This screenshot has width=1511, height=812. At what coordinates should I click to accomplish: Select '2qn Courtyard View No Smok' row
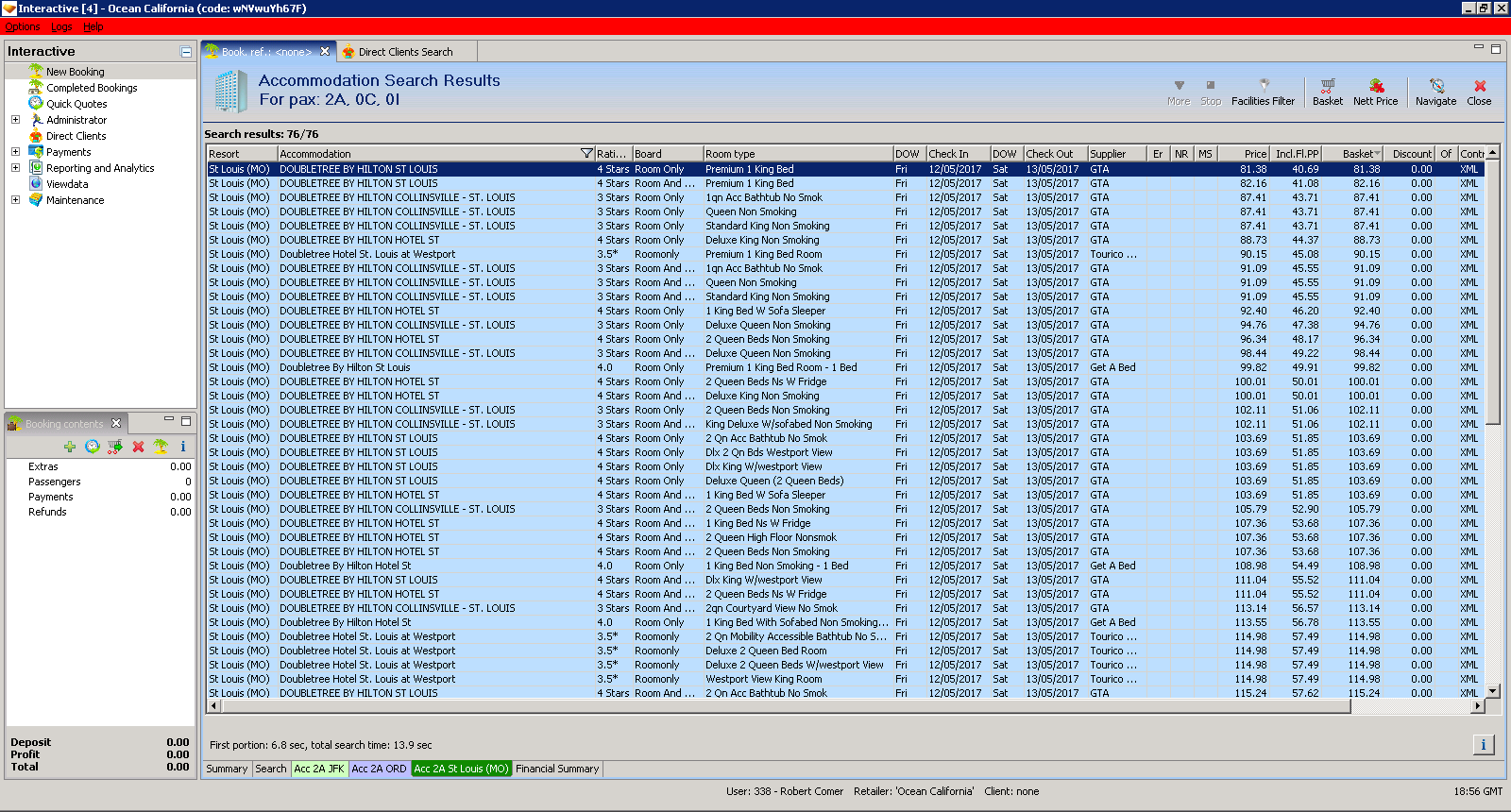pyautogui.click(x=844, y=608)
